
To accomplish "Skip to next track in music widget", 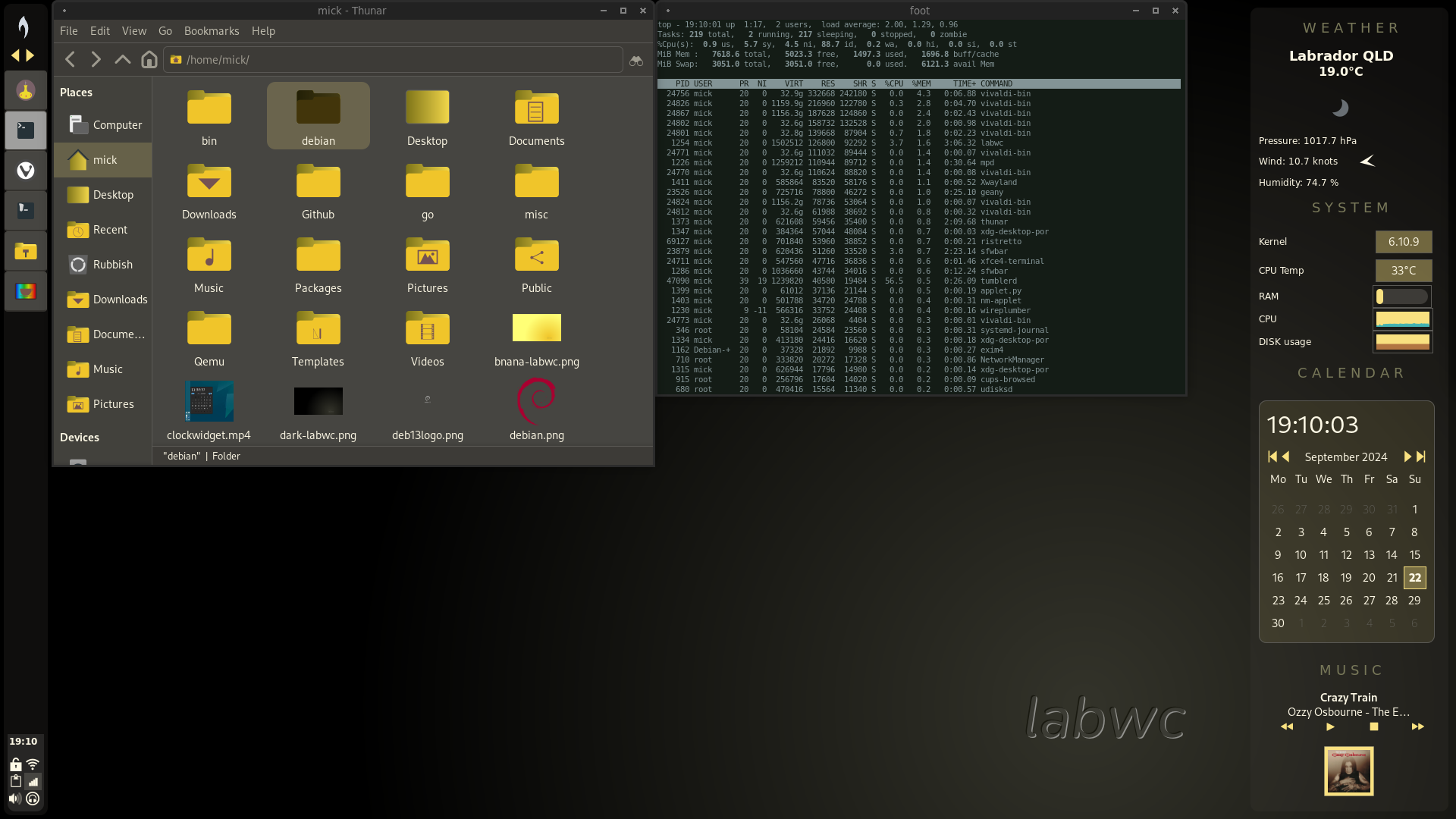I will 1417,726.
